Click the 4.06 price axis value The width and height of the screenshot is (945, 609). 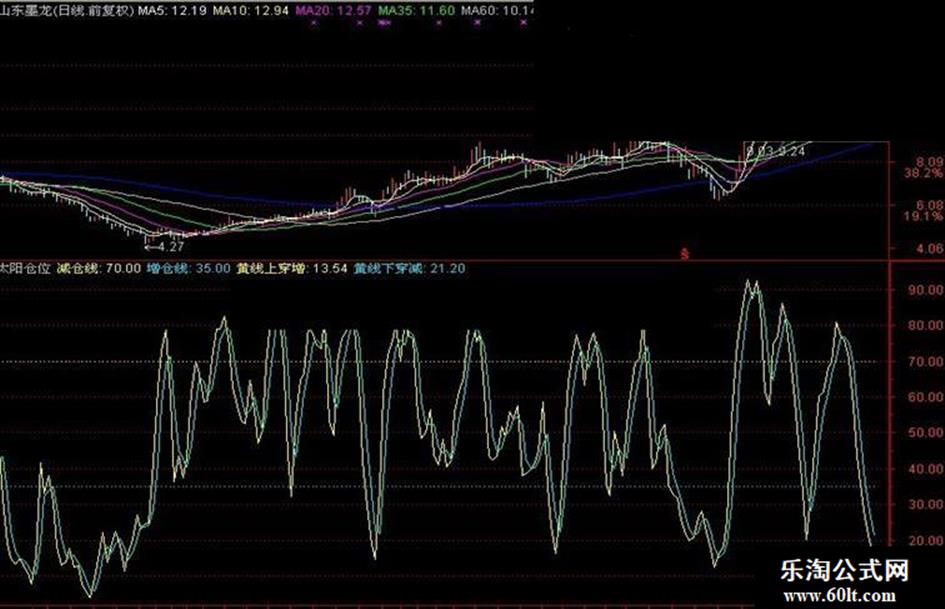[x=929, y=248]
